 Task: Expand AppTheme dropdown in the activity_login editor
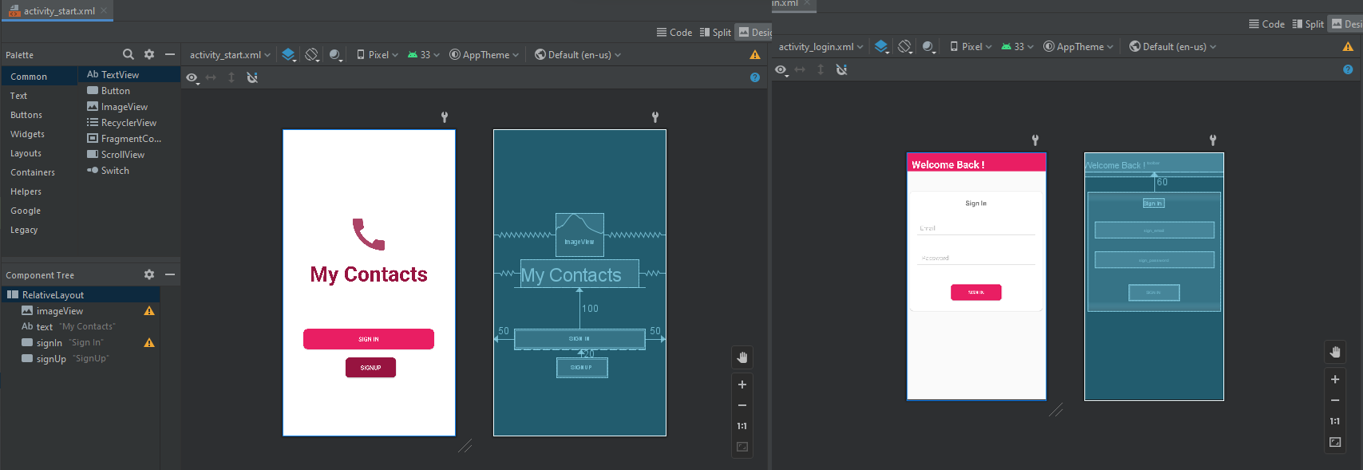(1080, 47)
